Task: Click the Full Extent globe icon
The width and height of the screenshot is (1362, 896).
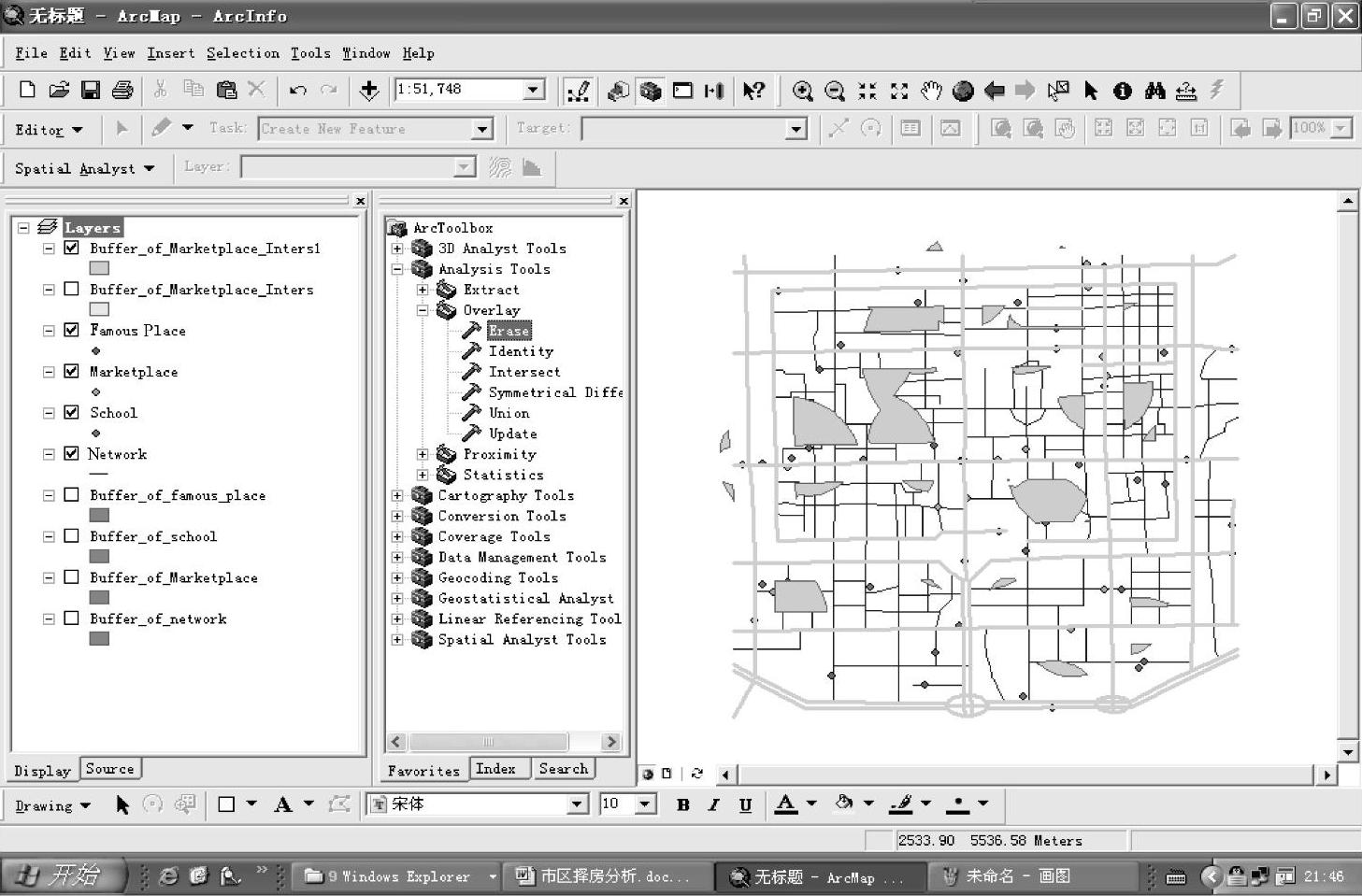Action: pos(963,91)
